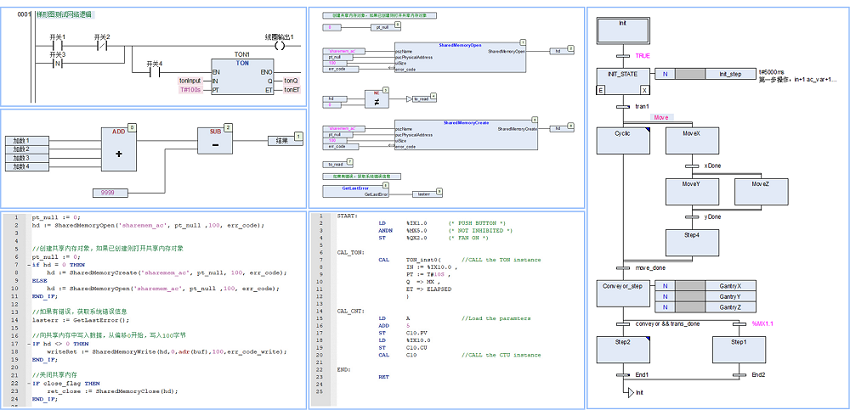Collapse the 'if hd = 0 THEN' block
This screenshot has height=410, width=850.
point(28,265)
